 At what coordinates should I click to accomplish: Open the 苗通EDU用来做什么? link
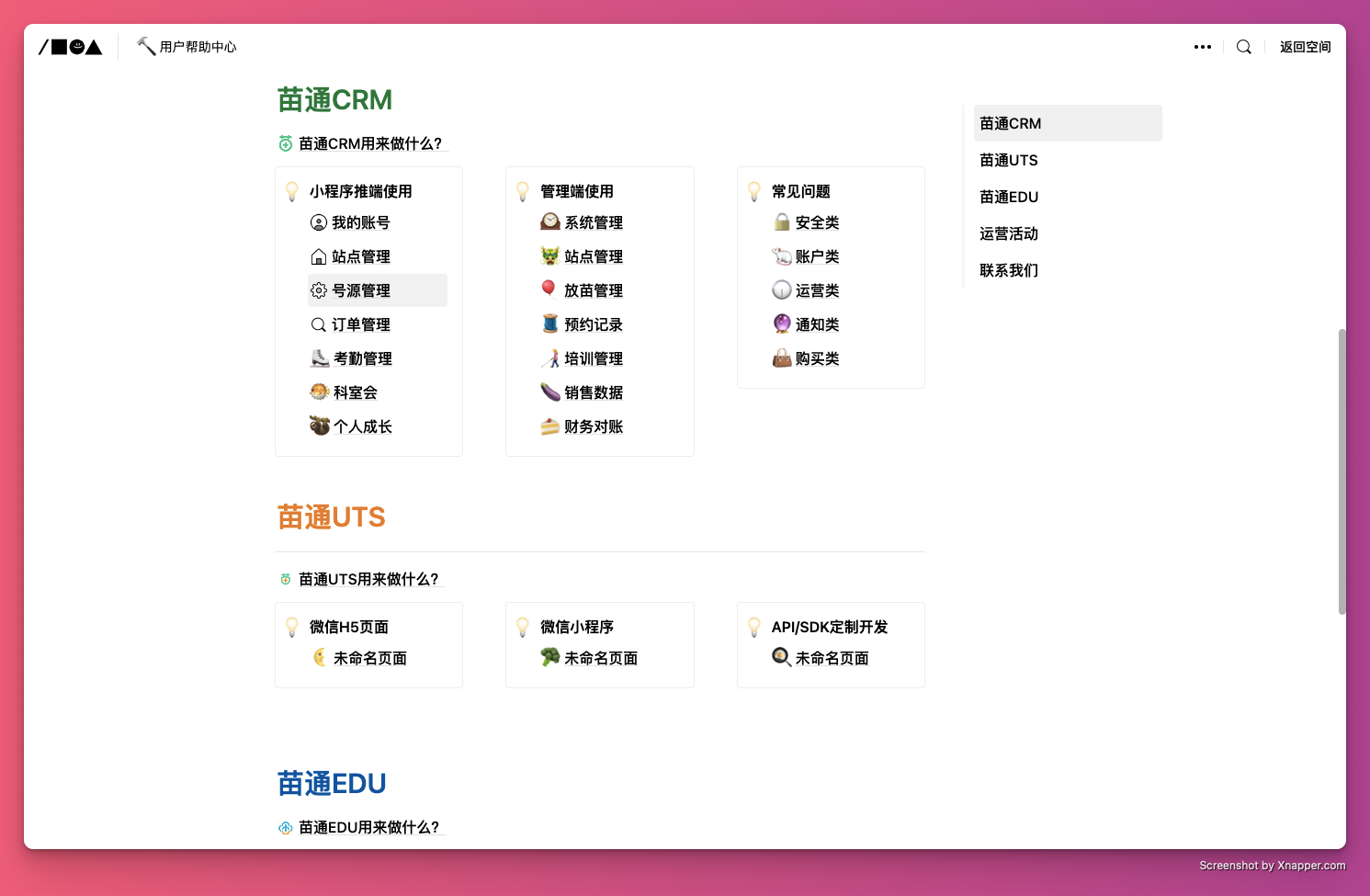click(369, 827)
